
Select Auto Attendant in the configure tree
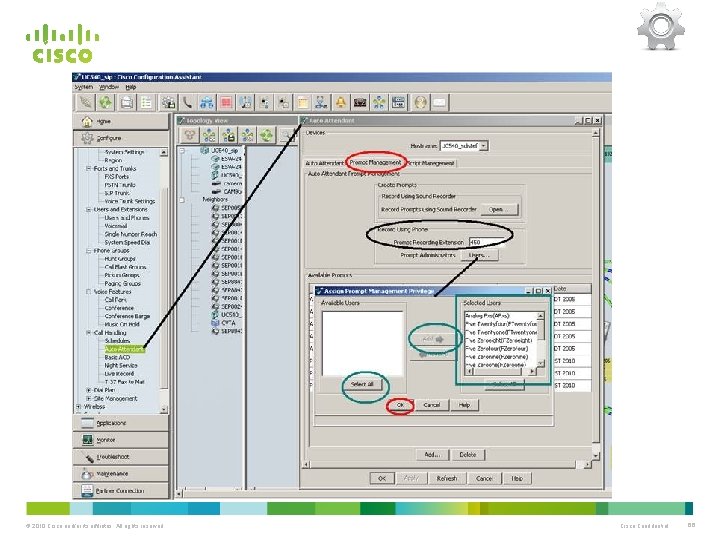(x=124, y=349)
